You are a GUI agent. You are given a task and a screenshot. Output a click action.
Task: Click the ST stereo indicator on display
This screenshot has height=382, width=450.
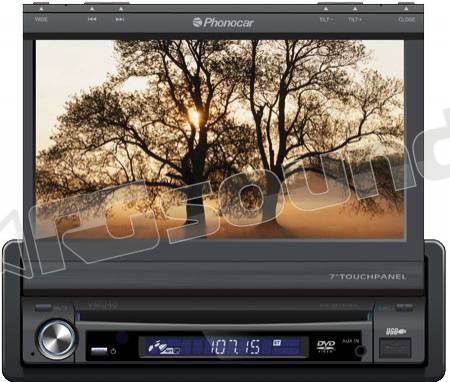pos(277,342)
